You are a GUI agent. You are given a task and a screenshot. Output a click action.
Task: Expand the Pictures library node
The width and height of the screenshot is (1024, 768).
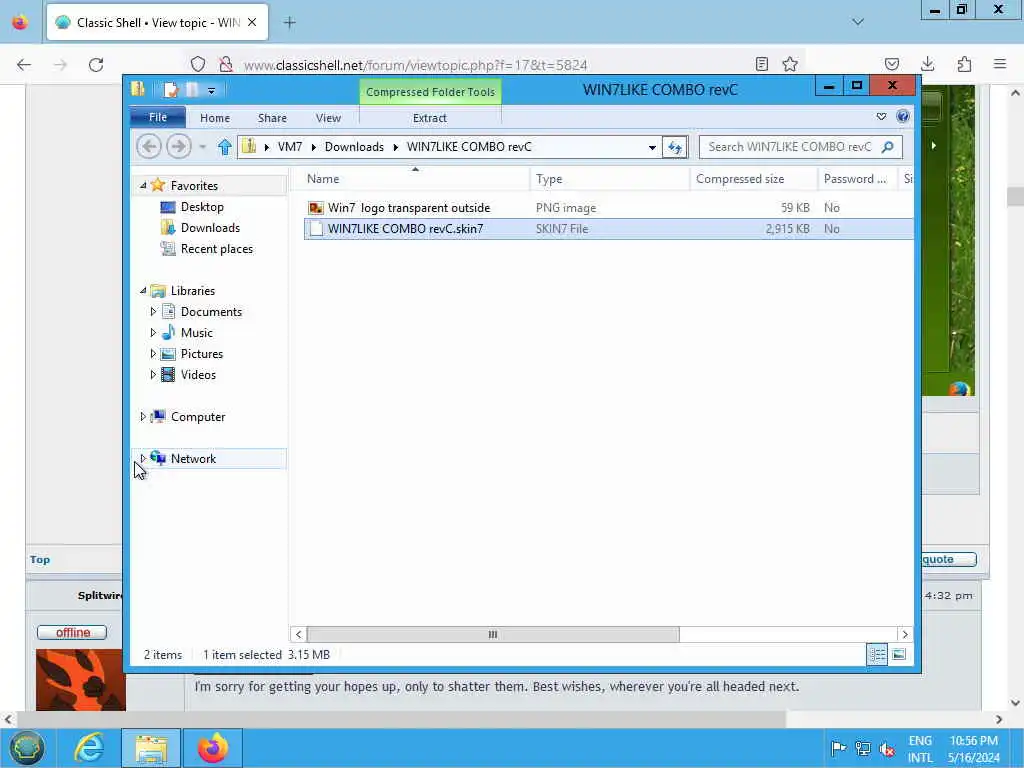click(153, 353)
